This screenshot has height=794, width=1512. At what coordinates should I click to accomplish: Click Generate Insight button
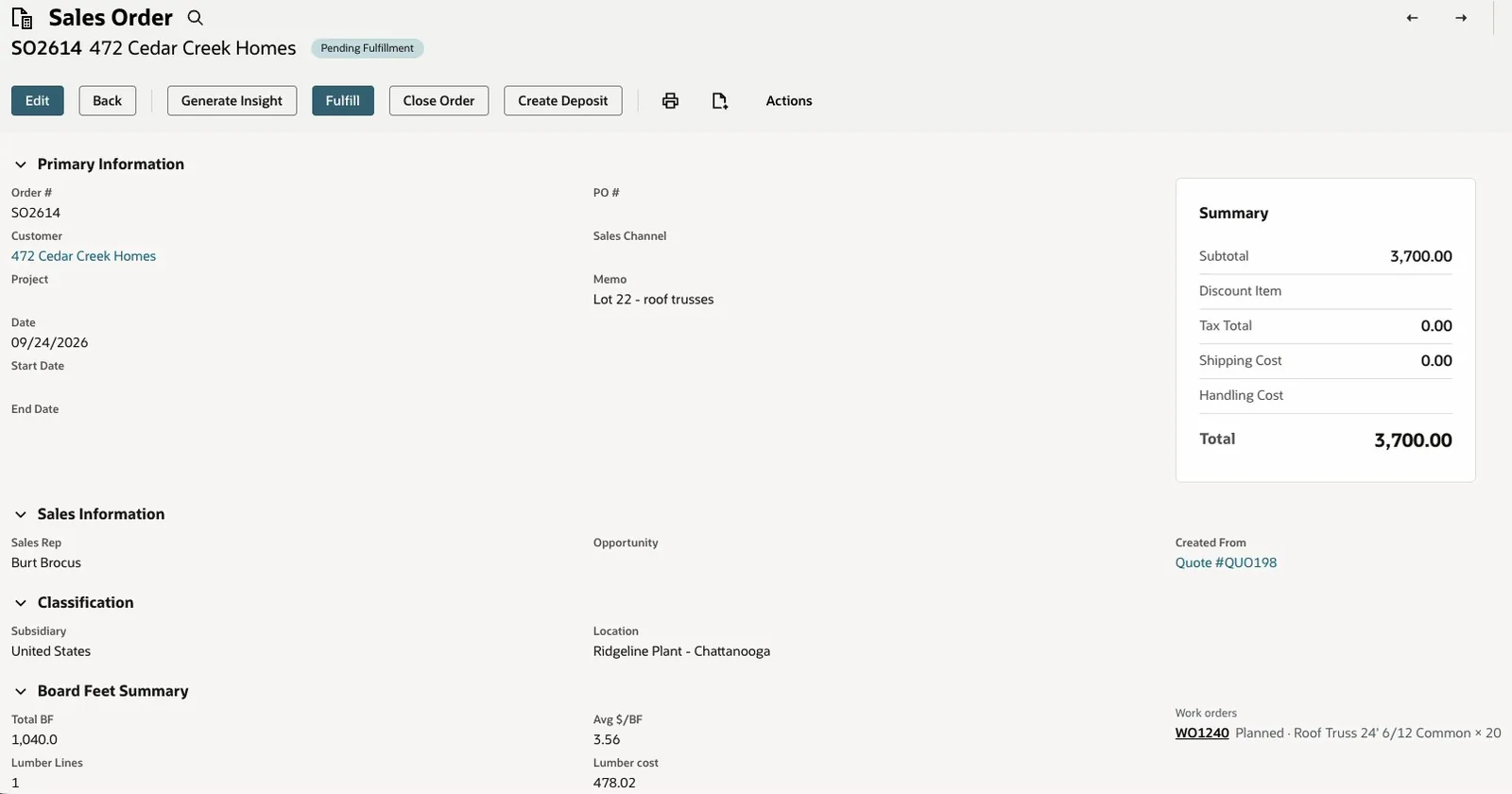(232, 101)
